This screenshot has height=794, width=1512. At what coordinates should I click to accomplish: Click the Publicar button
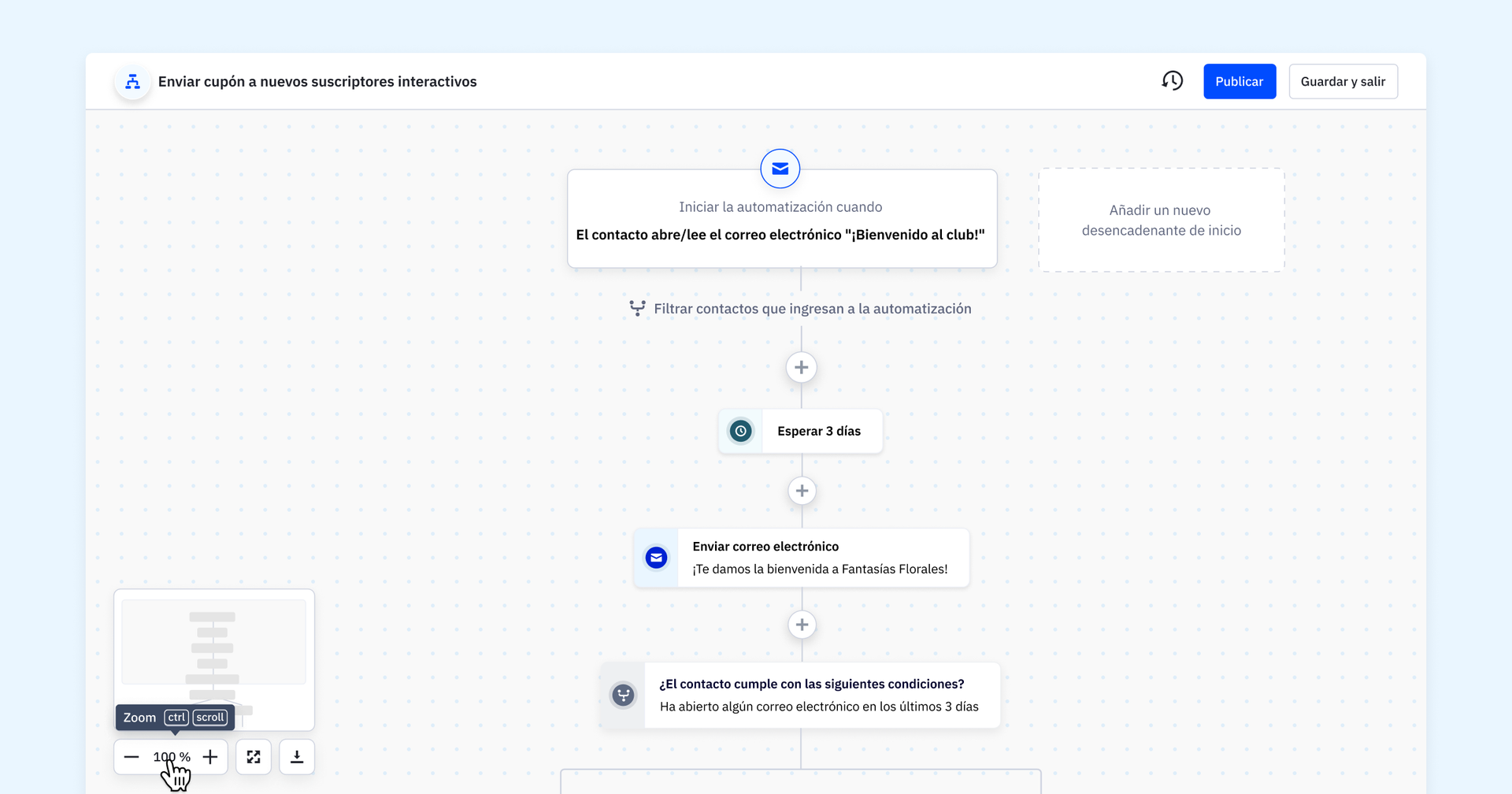pyautogui.click(x=1239, y=81)
